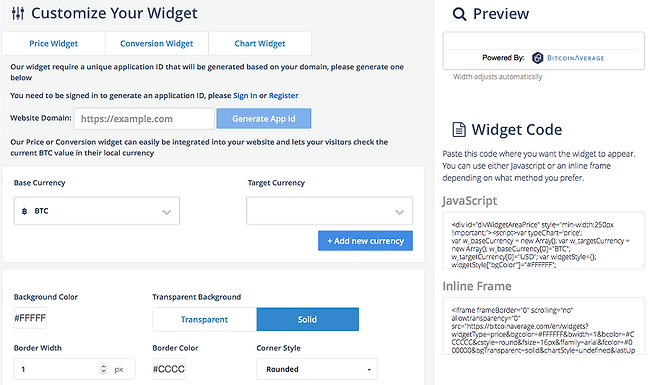Select the Solid background option

[308, 320]
